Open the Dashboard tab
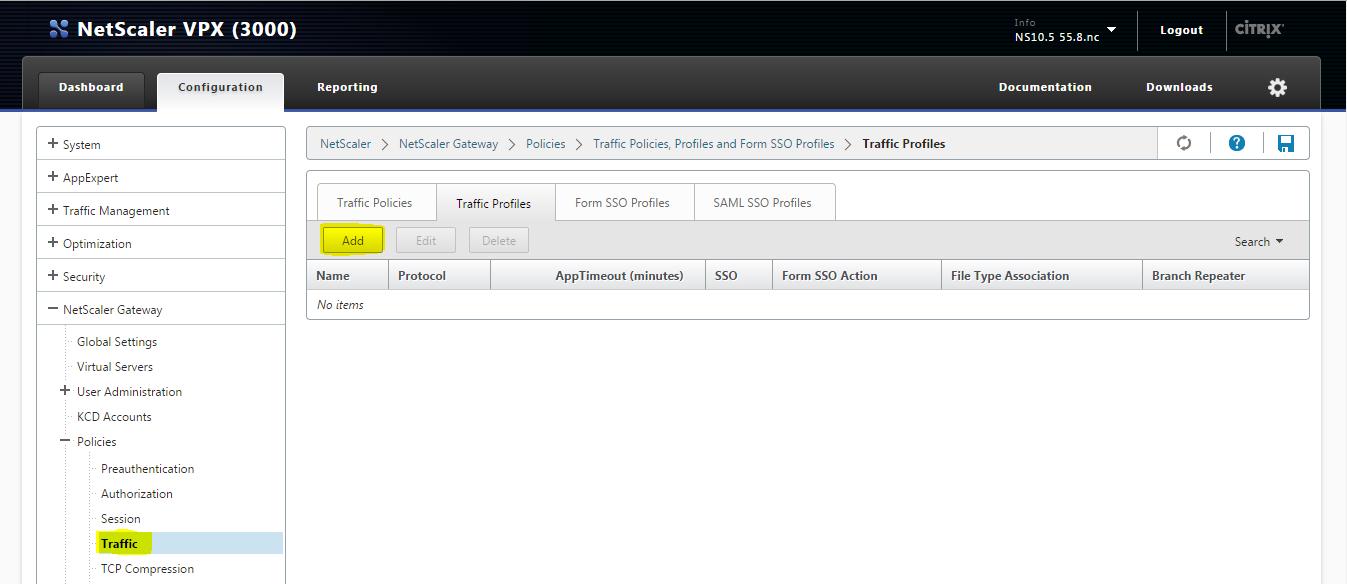Viewport: 1347px width, 584px height. pos(91,88)
